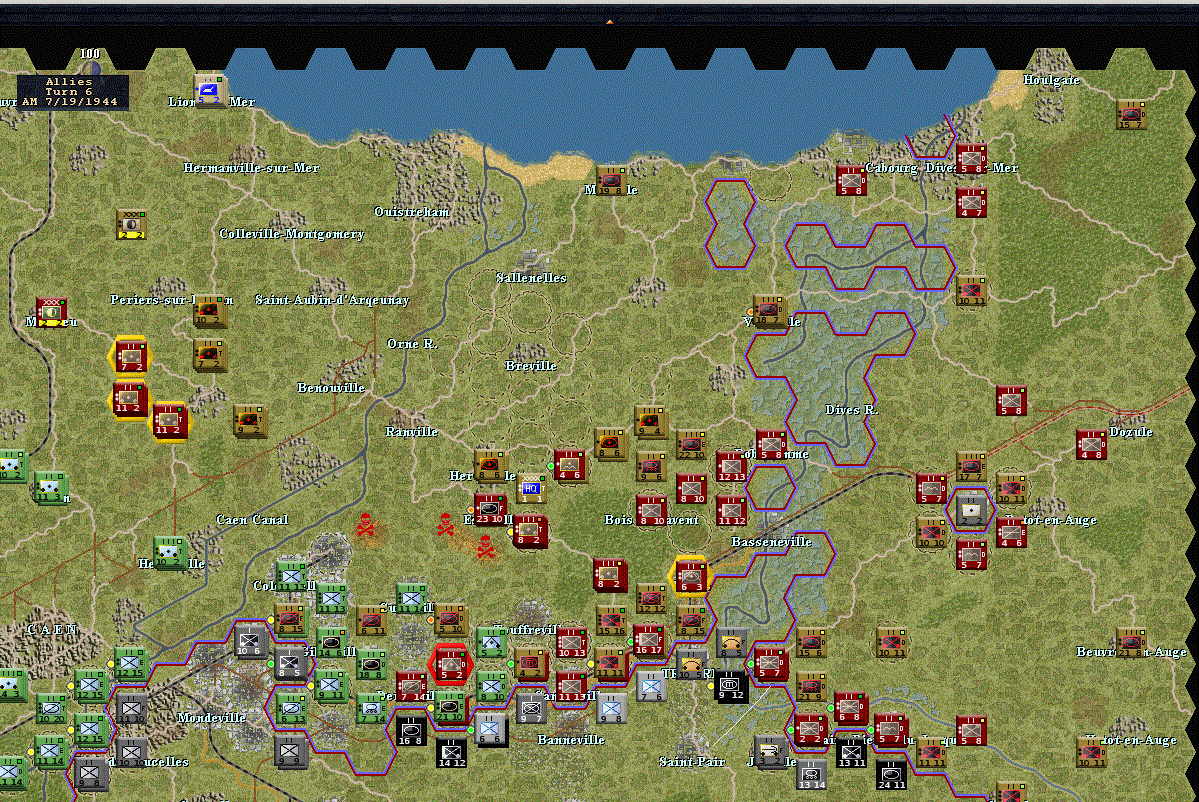Image resolution: width=1199 pixels, height=802 pixels.
Task: Click the Colleville-Montgomery label
Action: 291,234
